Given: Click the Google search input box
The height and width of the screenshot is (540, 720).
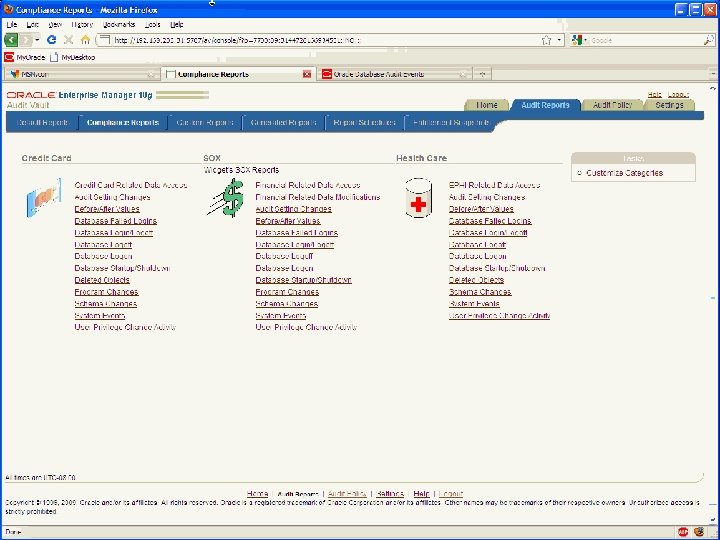Looking at the screenshot, I should tap(645, 40).
